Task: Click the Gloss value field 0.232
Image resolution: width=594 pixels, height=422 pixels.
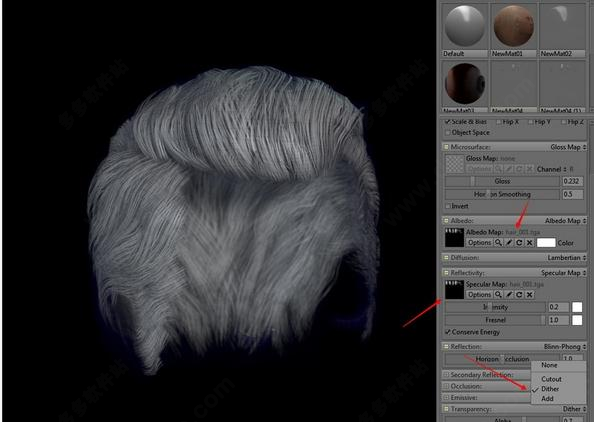Action: coord(572,181)
